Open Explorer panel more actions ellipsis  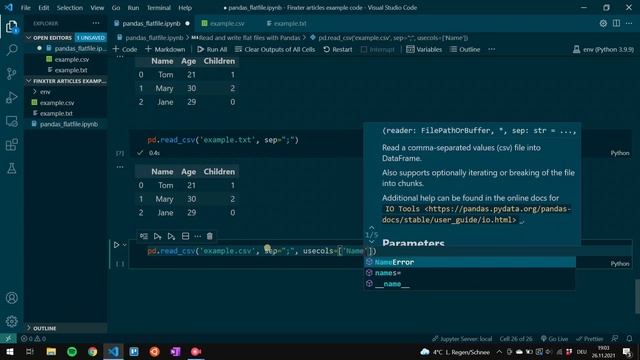[96, 23]
